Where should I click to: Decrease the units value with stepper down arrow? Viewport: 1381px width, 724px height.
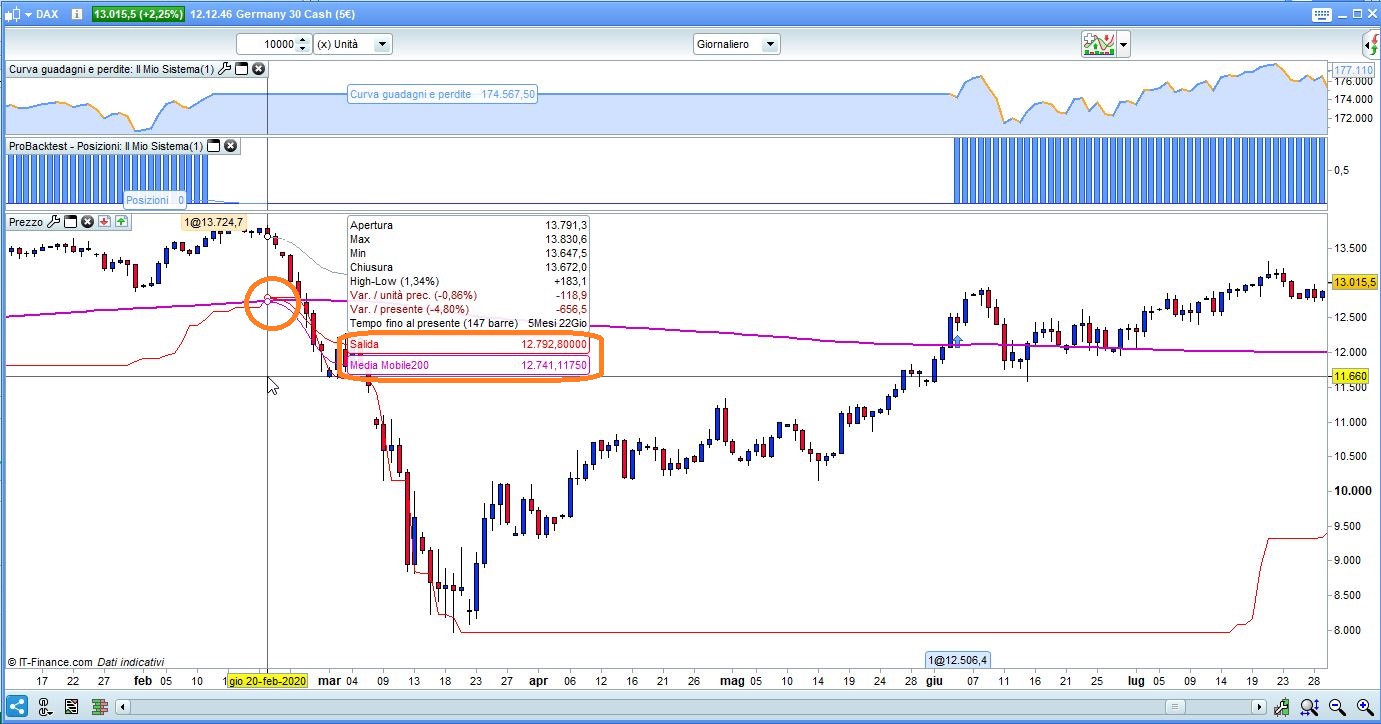(303, 49)
